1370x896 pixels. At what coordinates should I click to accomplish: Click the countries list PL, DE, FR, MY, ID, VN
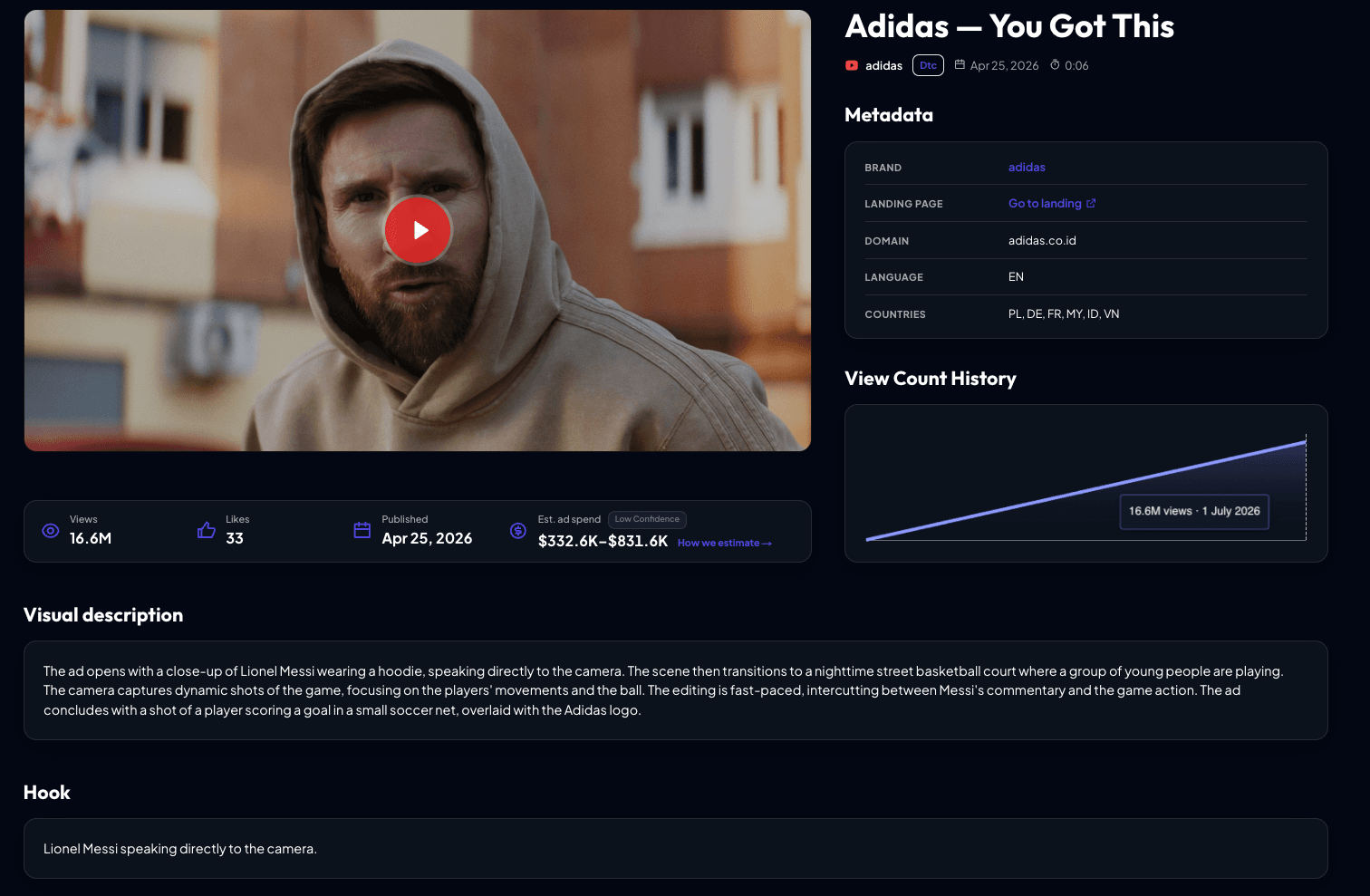[1064, 314]
